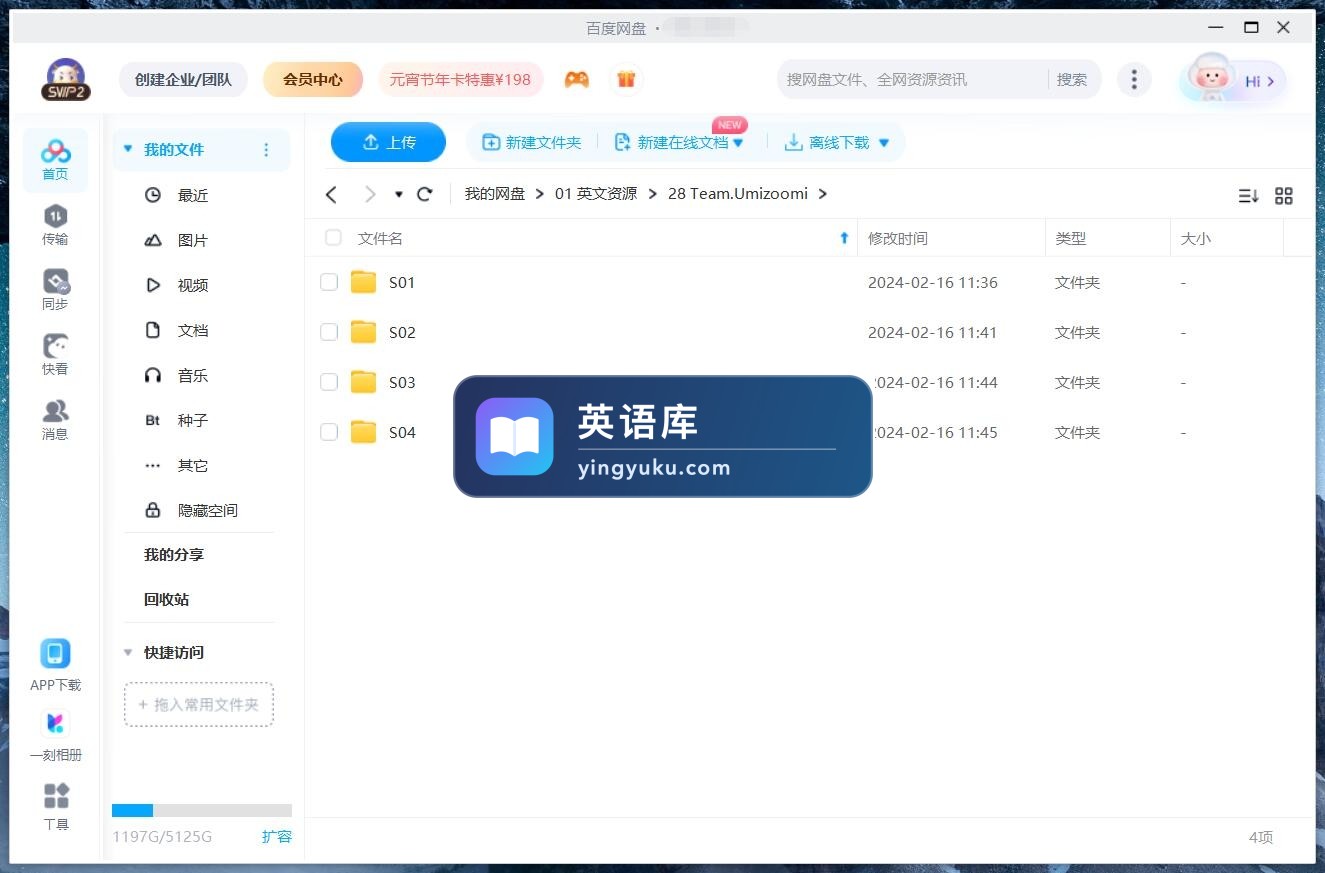The height and width of the screenshot is (873, 1325).
Task: Open the navigation history dropdown arrow
Action: 398,194
